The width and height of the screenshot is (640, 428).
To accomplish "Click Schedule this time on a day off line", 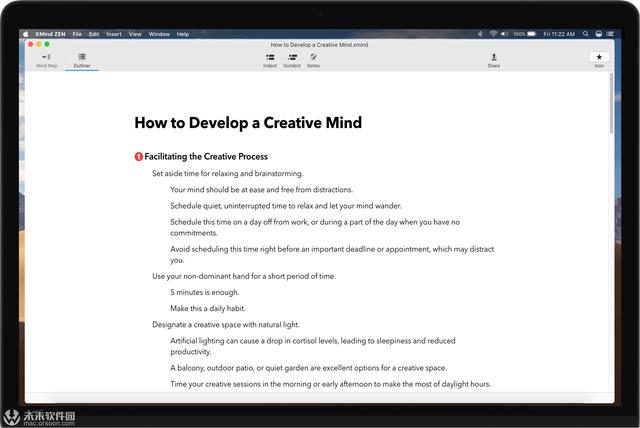I will pos(315,227).
